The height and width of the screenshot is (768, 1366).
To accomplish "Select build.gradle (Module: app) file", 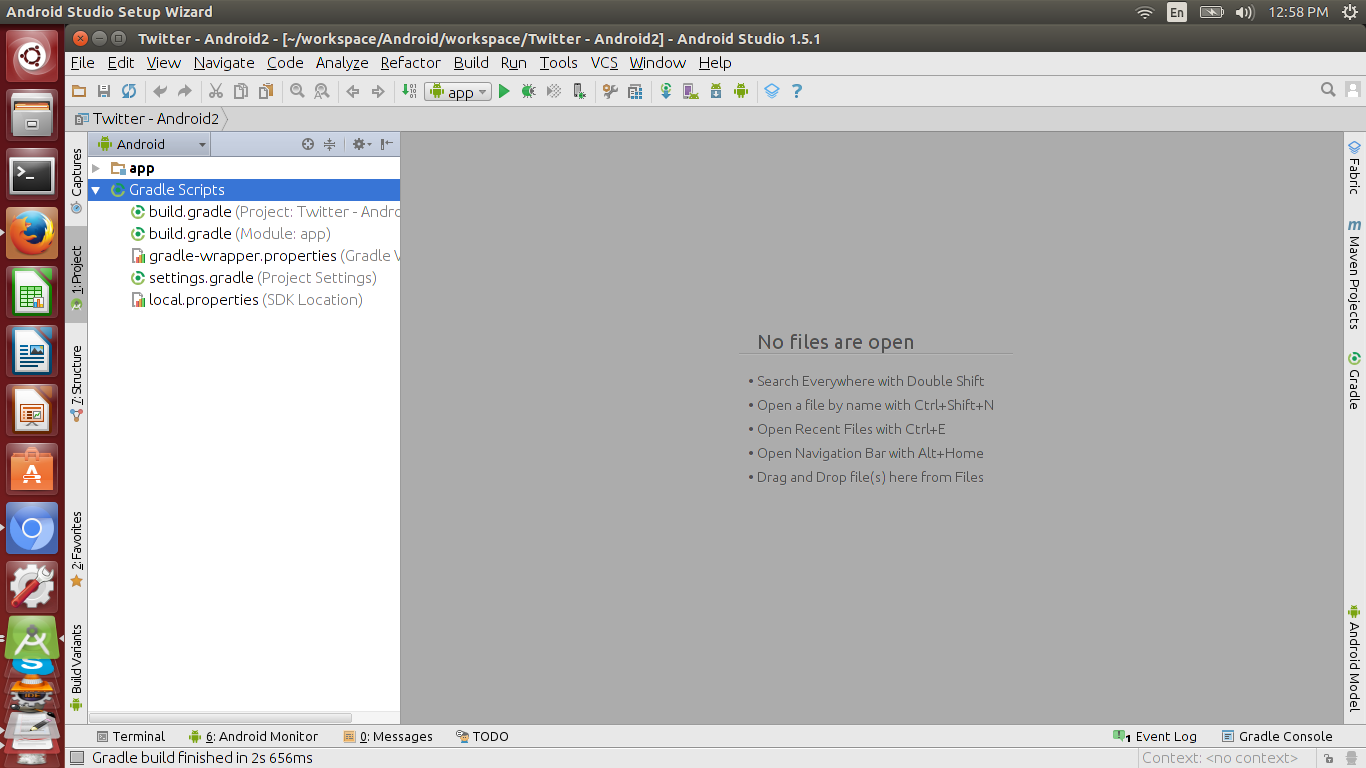I will (x=231, y=234).
